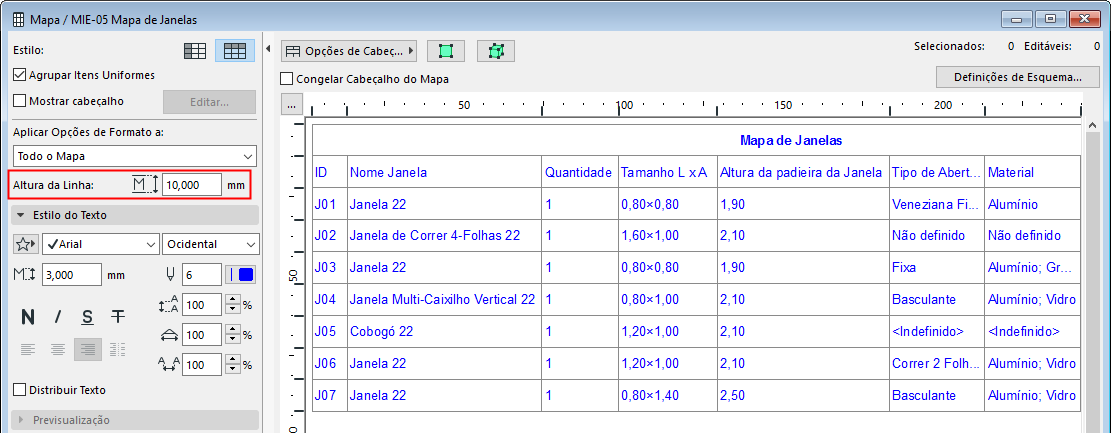
Task: Select Janela Multi-Caixilho Vertical 22 cell
Action: tap(444, 300)
